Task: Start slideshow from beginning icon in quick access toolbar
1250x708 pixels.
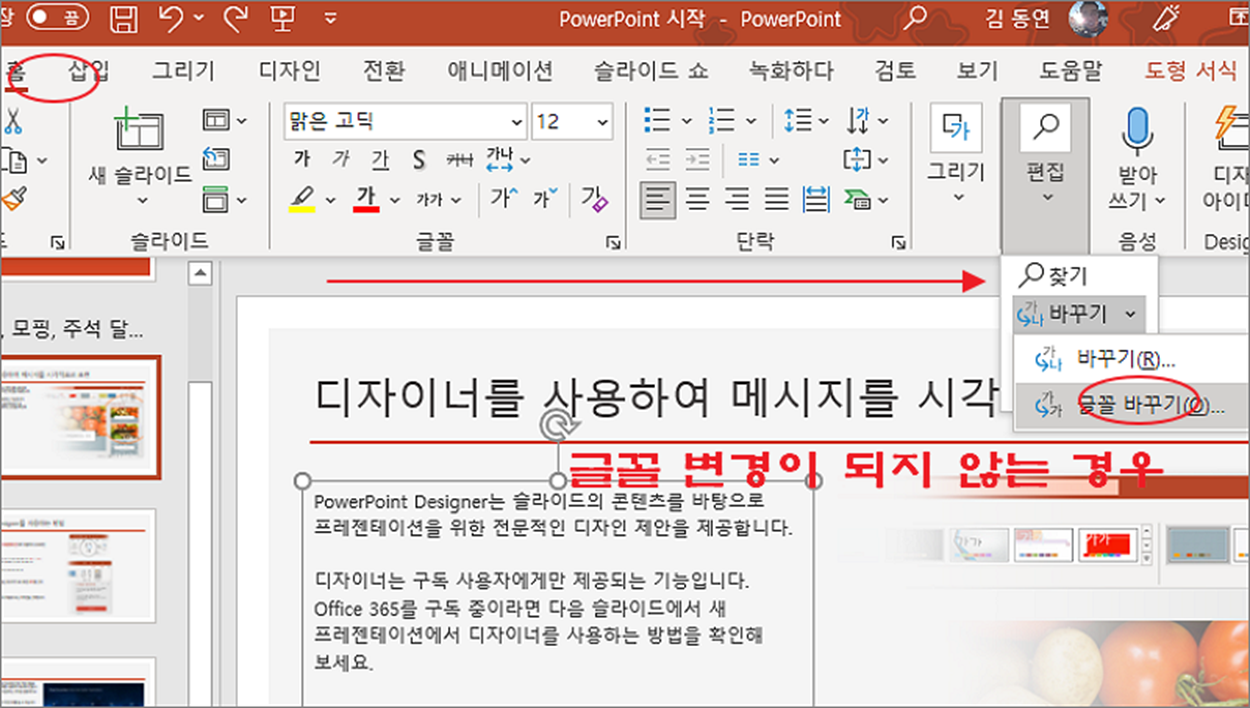Action: point(282,18)
